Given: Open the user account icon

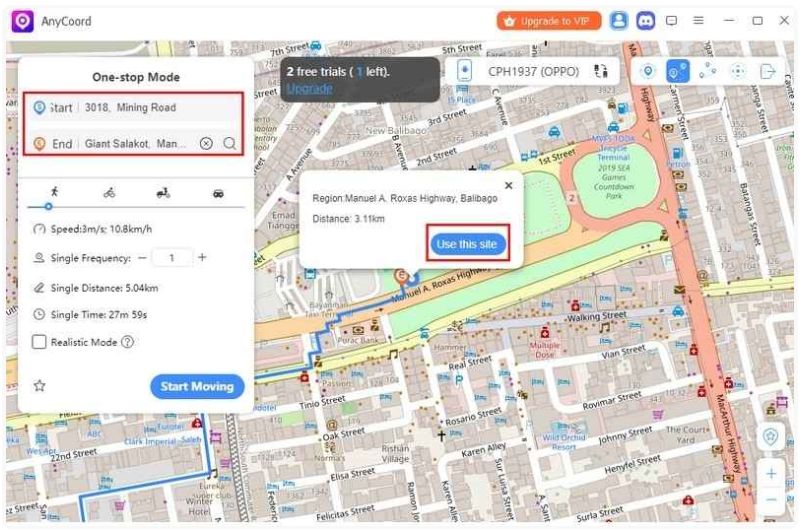Looking at the screenshot, I should [620, 20].
